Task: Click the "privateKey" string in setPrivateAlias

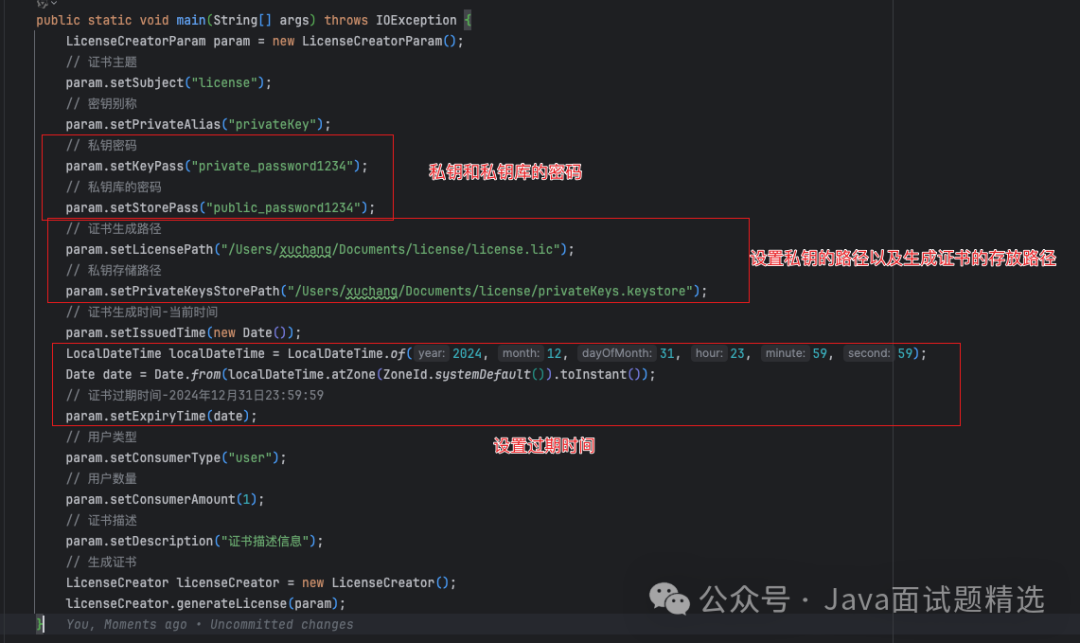Action: (x=272, y=124)
